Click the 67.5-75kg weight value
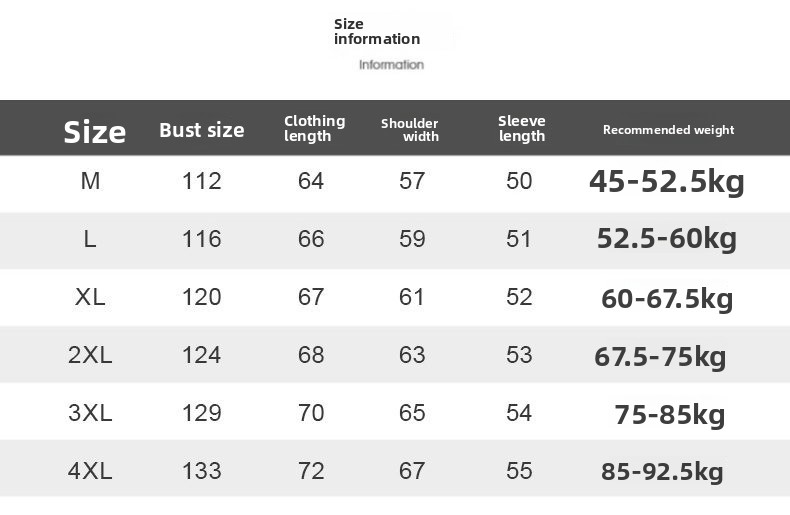The width and height of the screenshot is (790, 515). (x=660, y=357)
